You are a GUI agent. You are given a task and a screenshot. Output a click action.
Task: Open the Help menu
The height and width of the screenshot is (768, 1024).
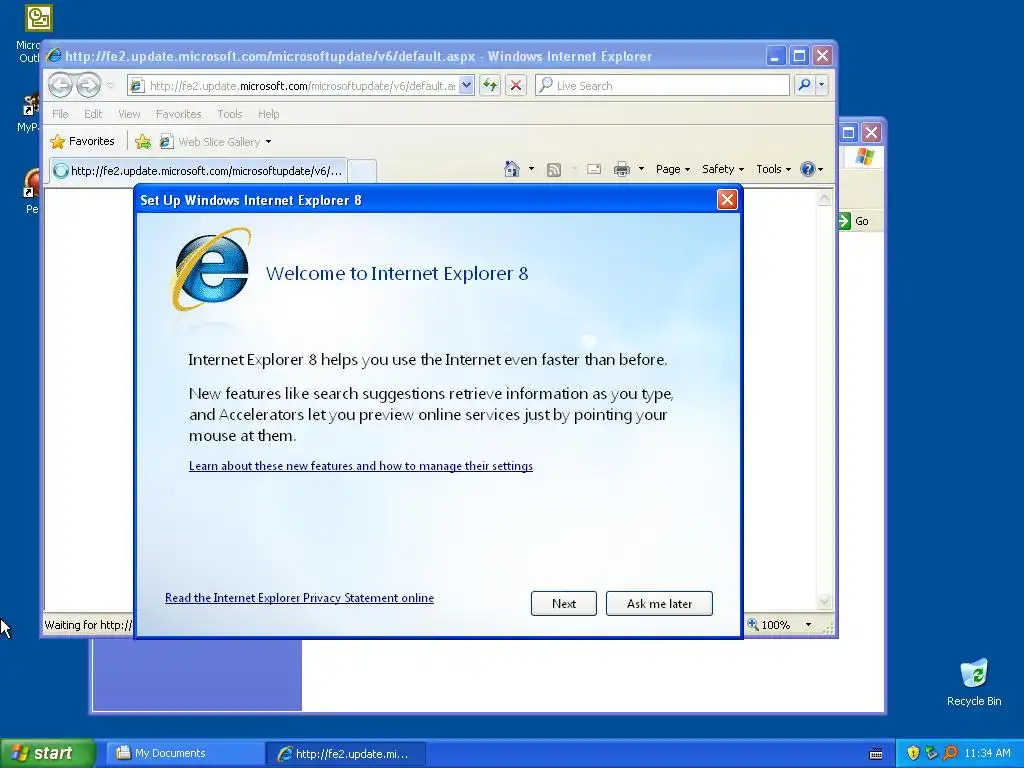(268, 114)
